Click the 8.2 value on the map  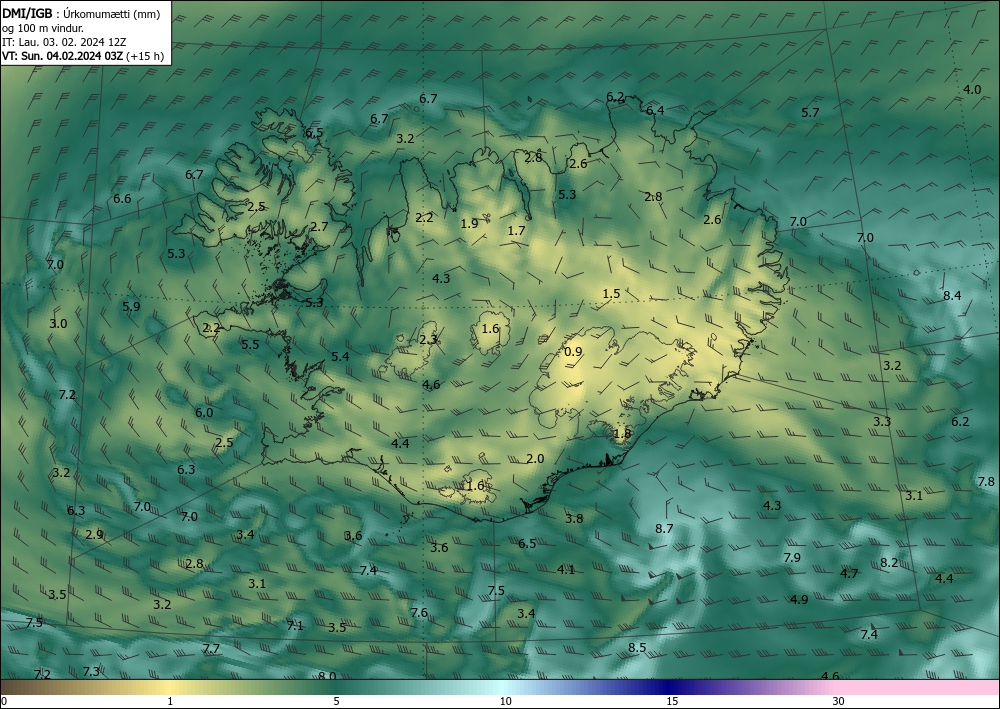click(889, 562)
